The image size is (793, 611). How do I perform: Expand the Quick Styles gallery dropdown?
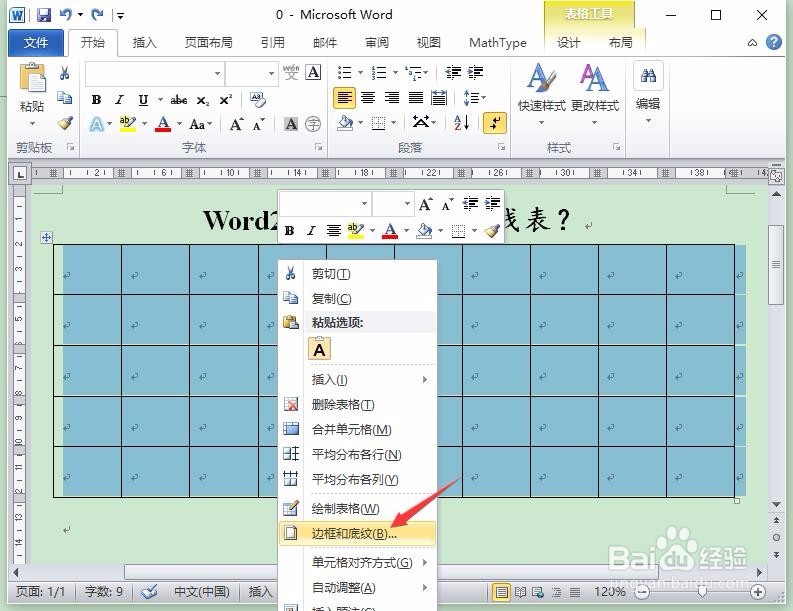point(541,122)
